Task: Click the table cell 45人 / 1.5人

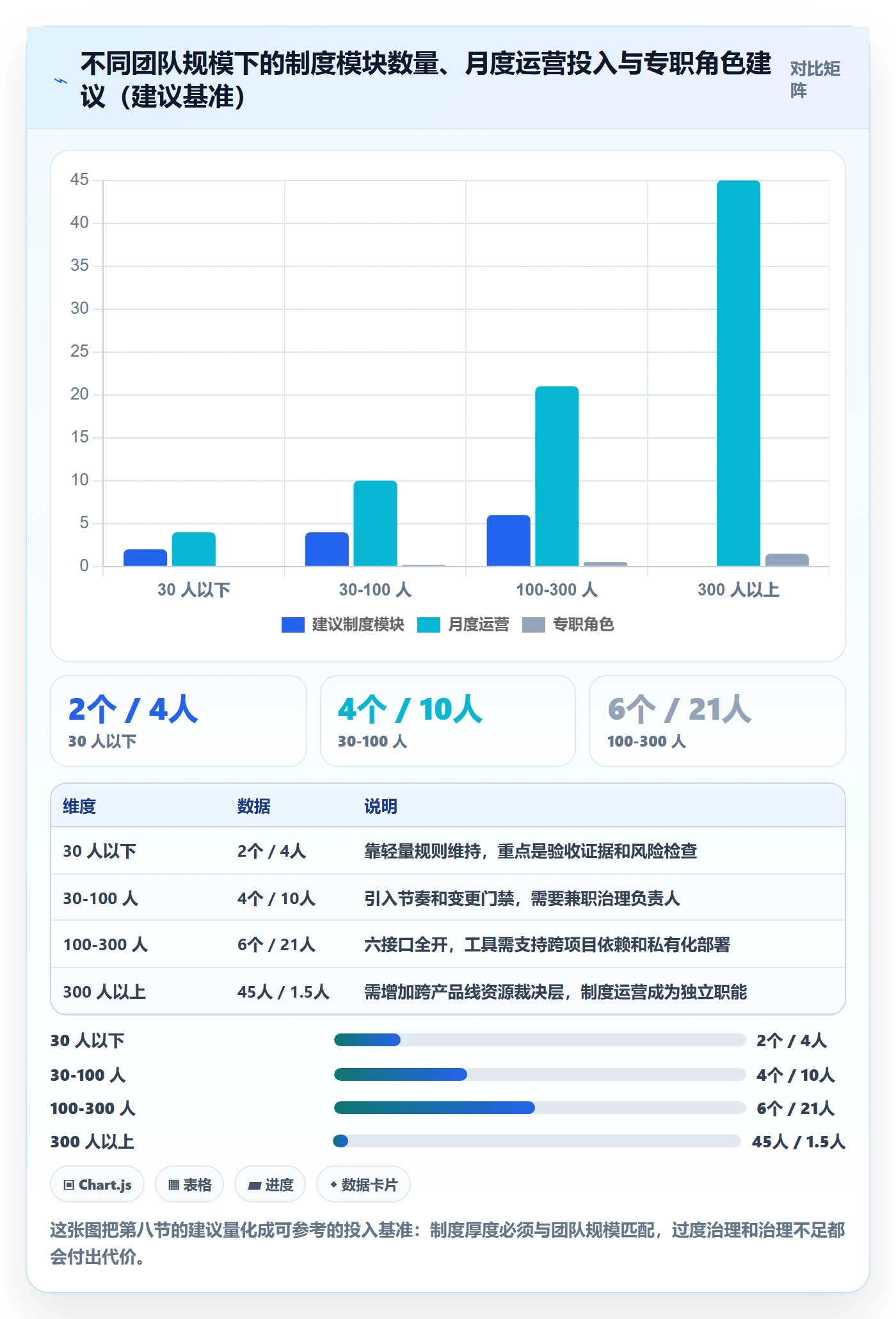Action: [283, 992]
